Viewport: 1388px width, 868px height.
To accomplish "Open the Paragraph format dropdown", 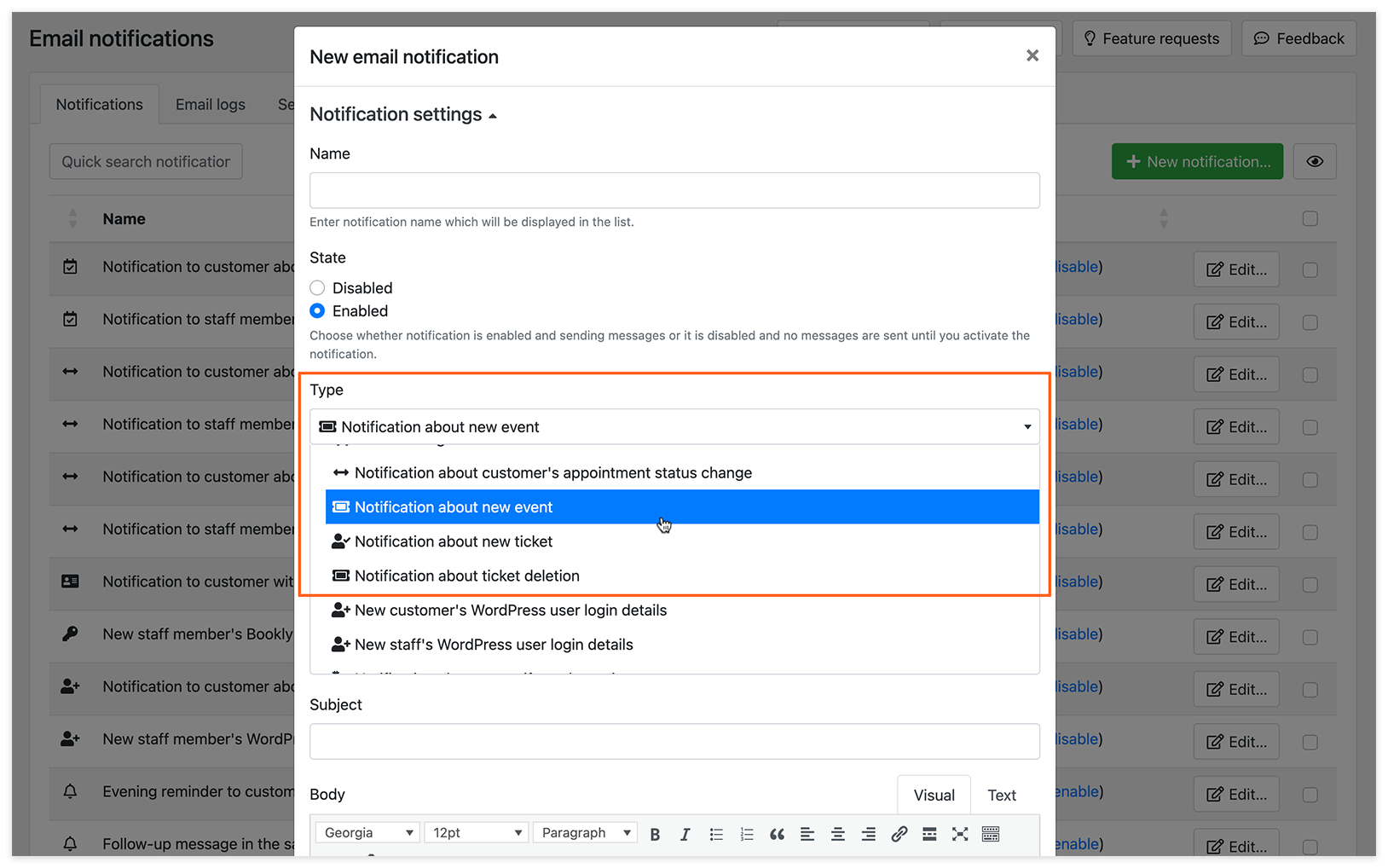I will tap(586, 832).
